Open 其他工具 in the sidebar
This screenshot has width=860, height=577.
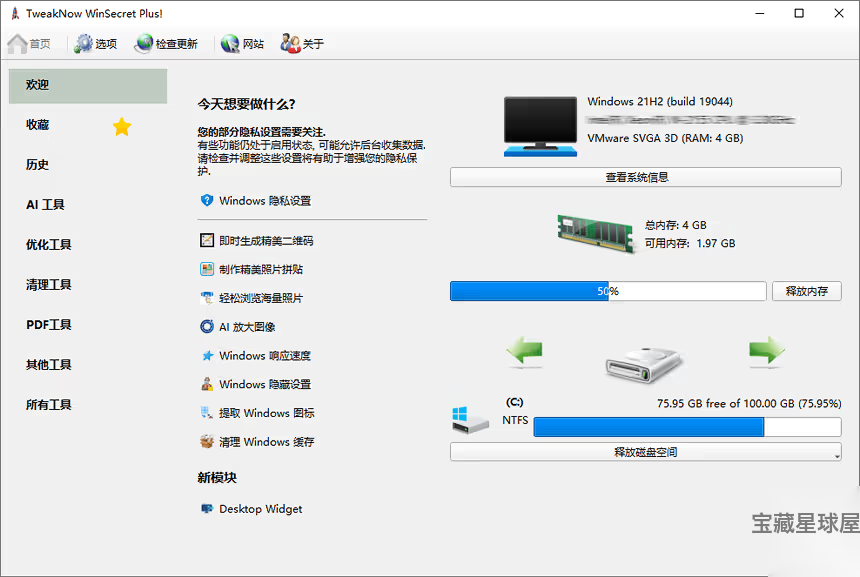click(x=48, y=365)
